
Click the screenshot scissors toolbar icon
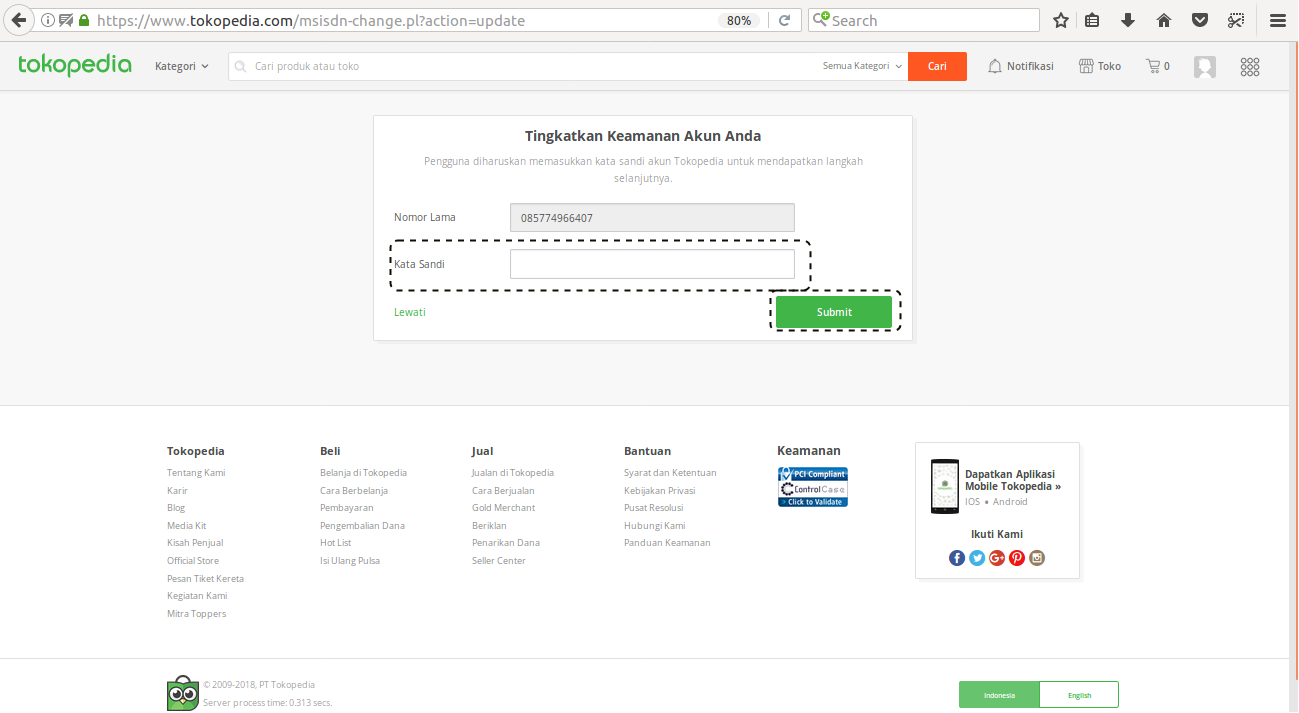point(1236,20)
